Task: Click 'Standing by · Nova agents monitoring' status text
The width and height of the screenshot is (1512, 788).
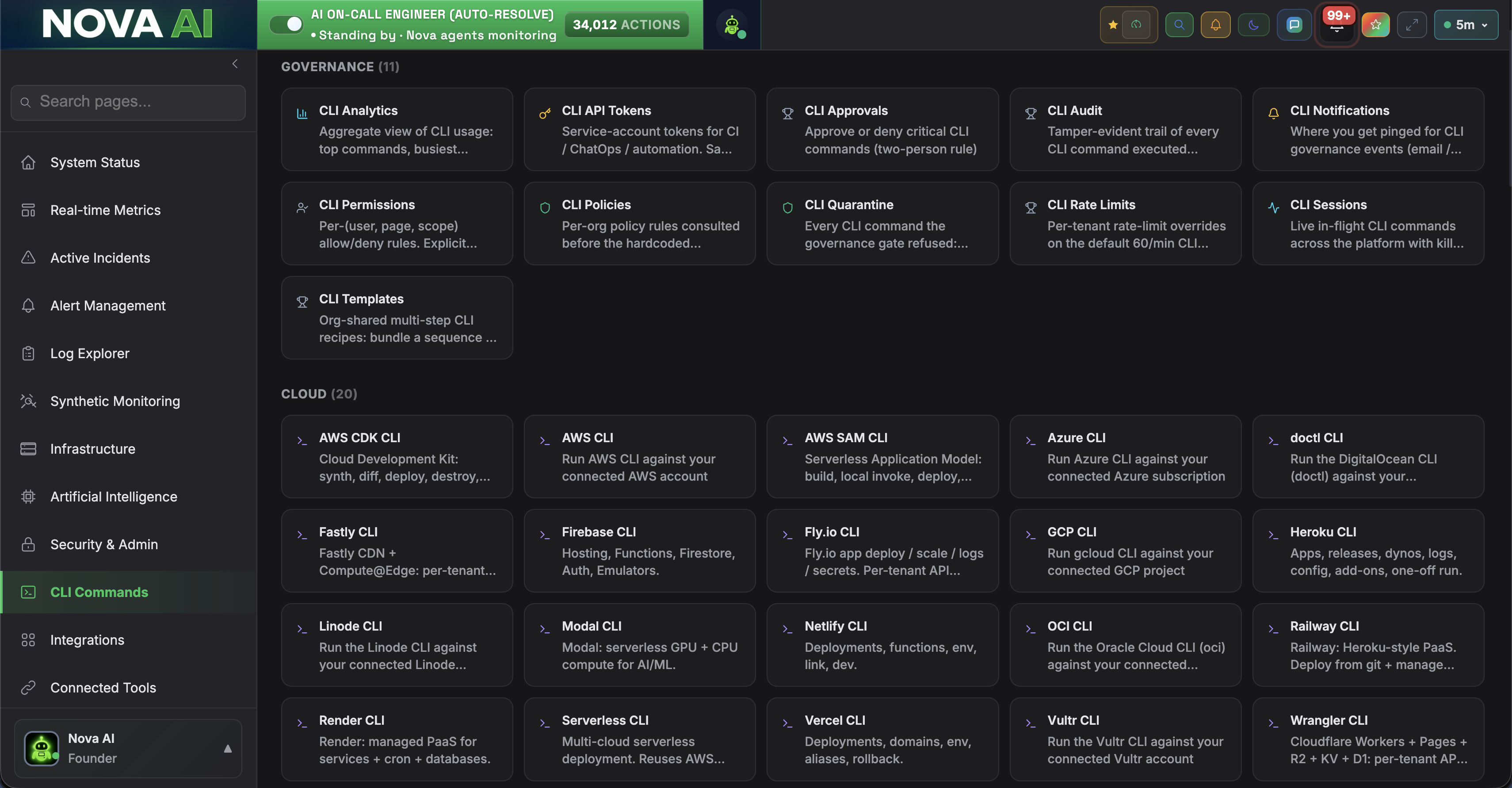Action: coord(433,35)
